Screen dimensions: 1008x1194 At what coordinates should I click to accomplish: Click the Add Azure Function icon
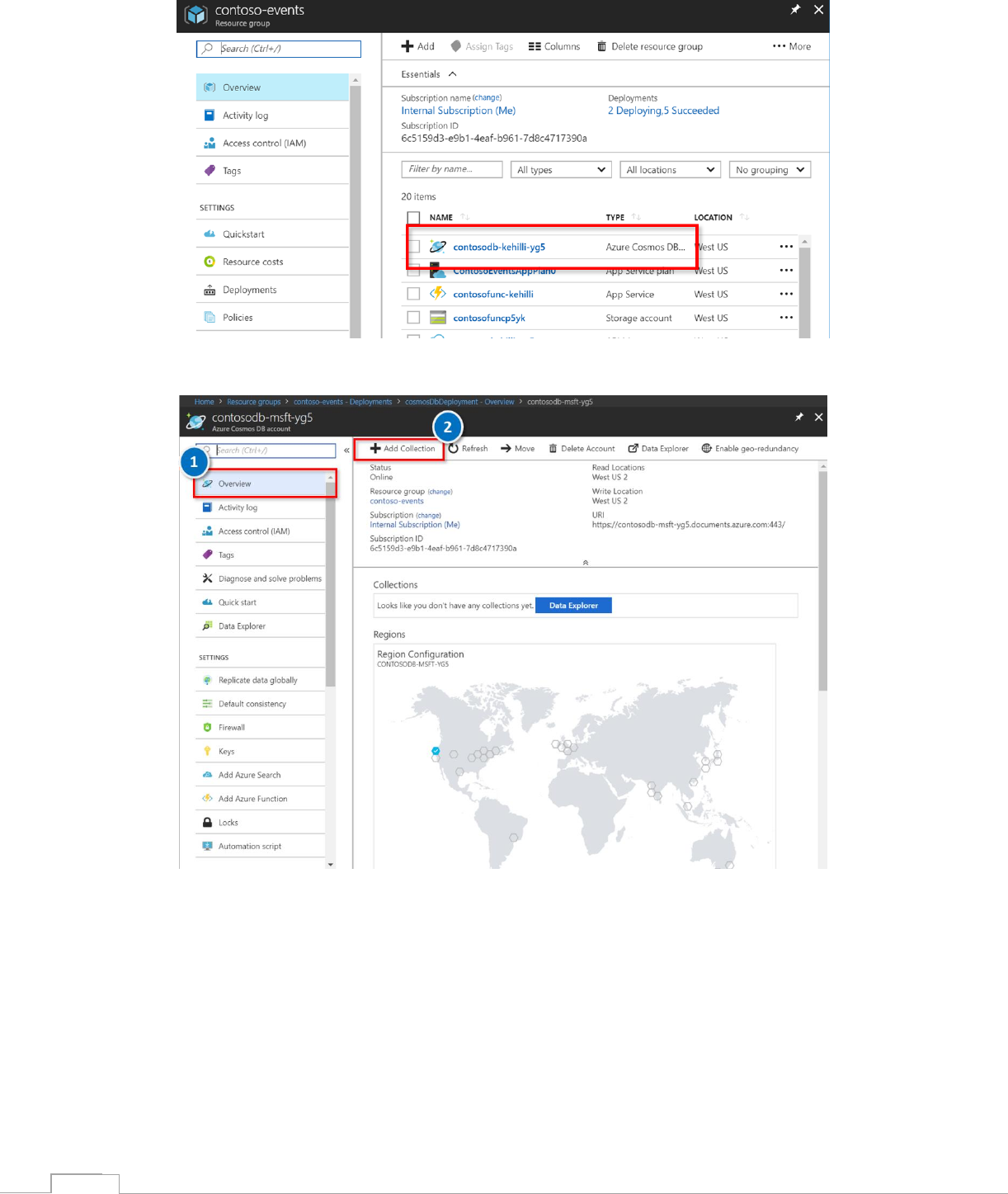[x=207, y=799]
